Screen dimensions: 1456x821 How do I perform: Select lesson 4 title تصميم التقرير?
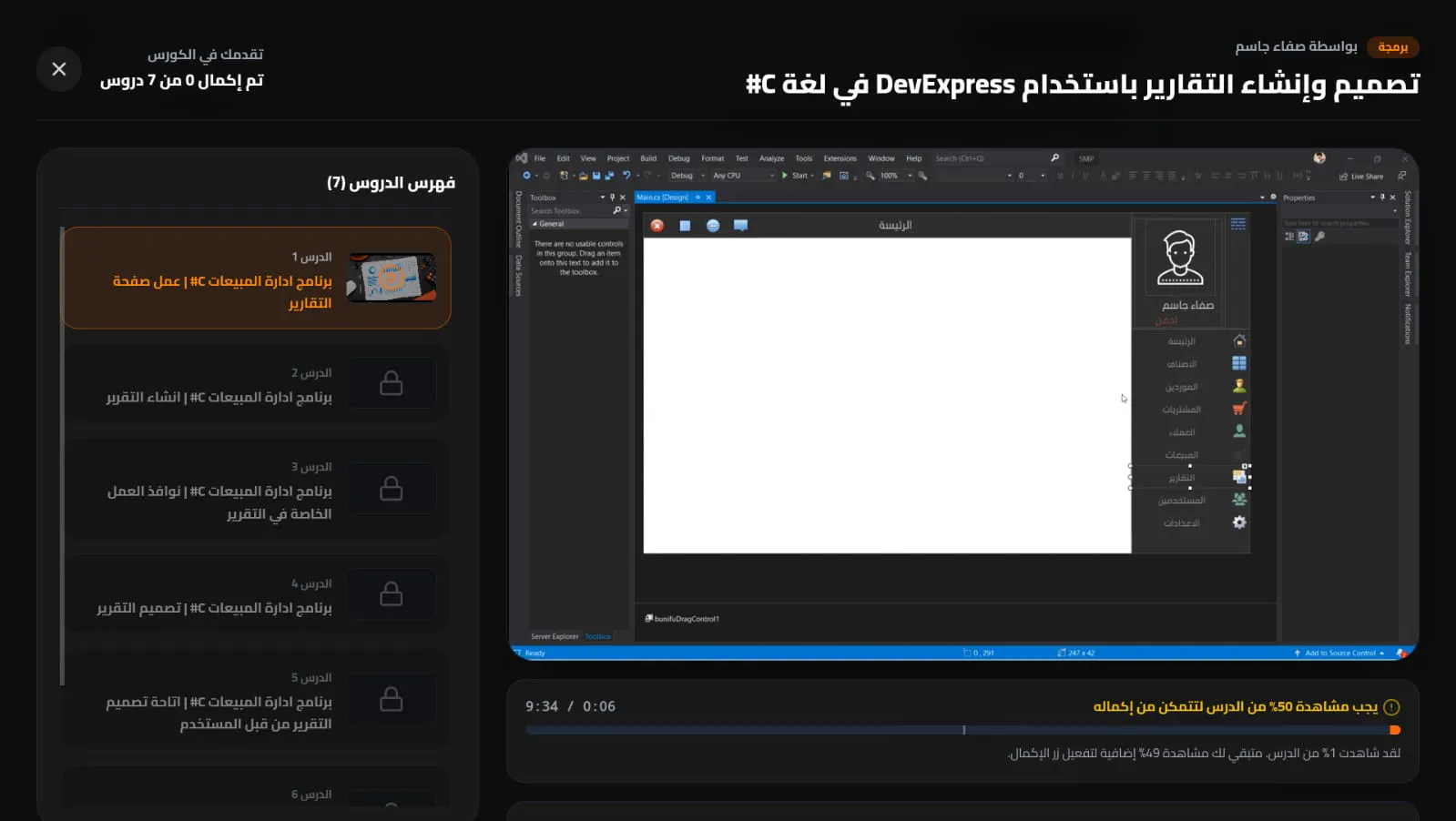click(214, 607)
